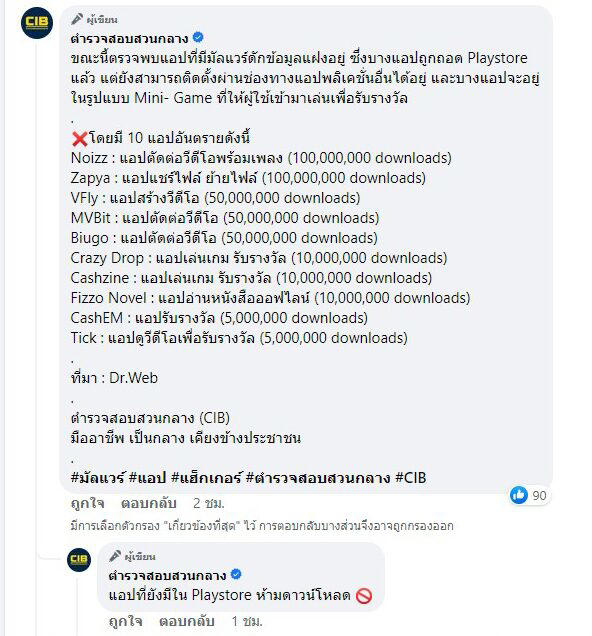
Task: Open the 2 ชม. timestamp of main comment
Action: click(x=208, y=503)
